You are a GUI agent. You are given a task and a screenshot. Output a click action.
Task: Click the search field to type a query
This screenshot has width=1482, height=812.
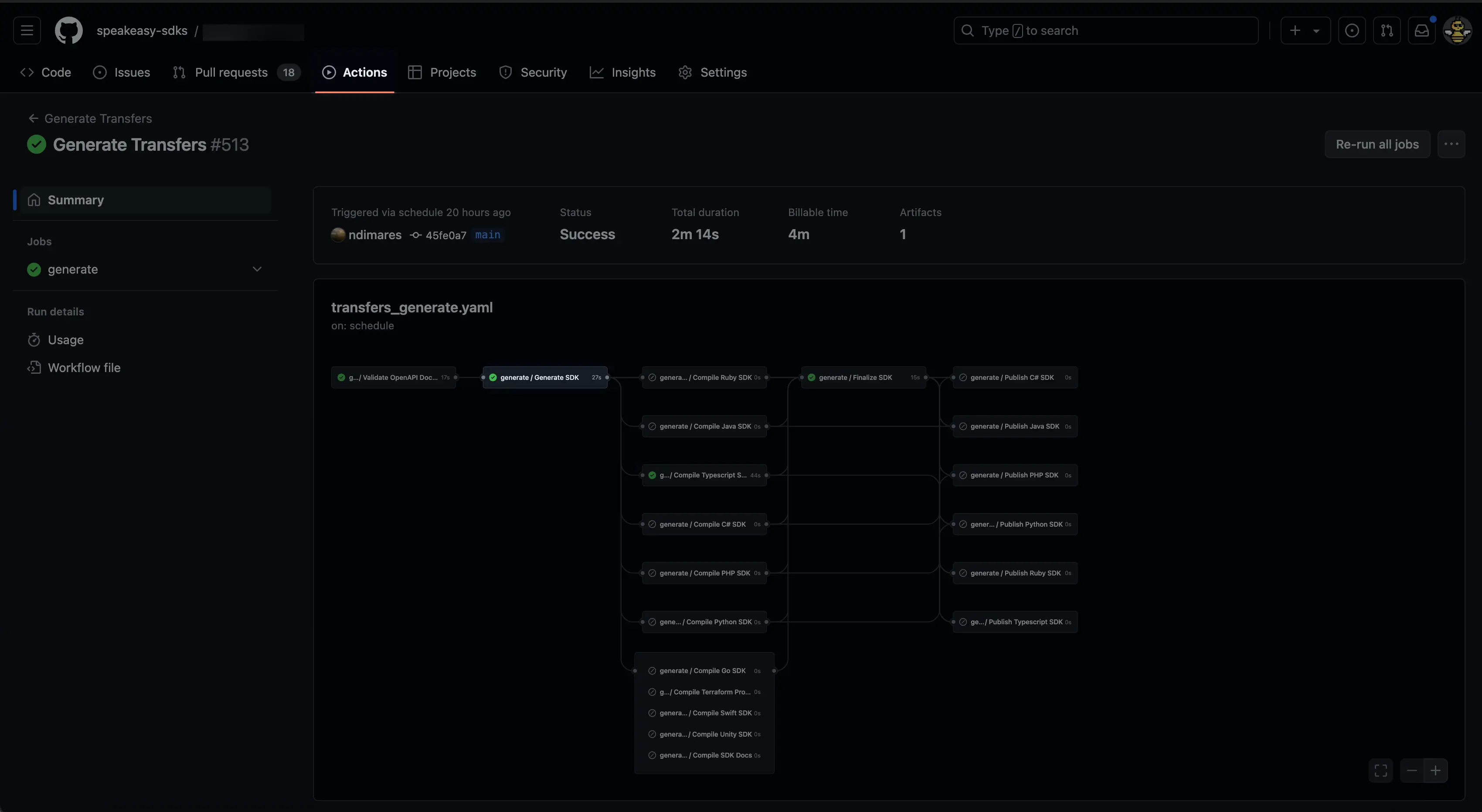[1105, 30]
